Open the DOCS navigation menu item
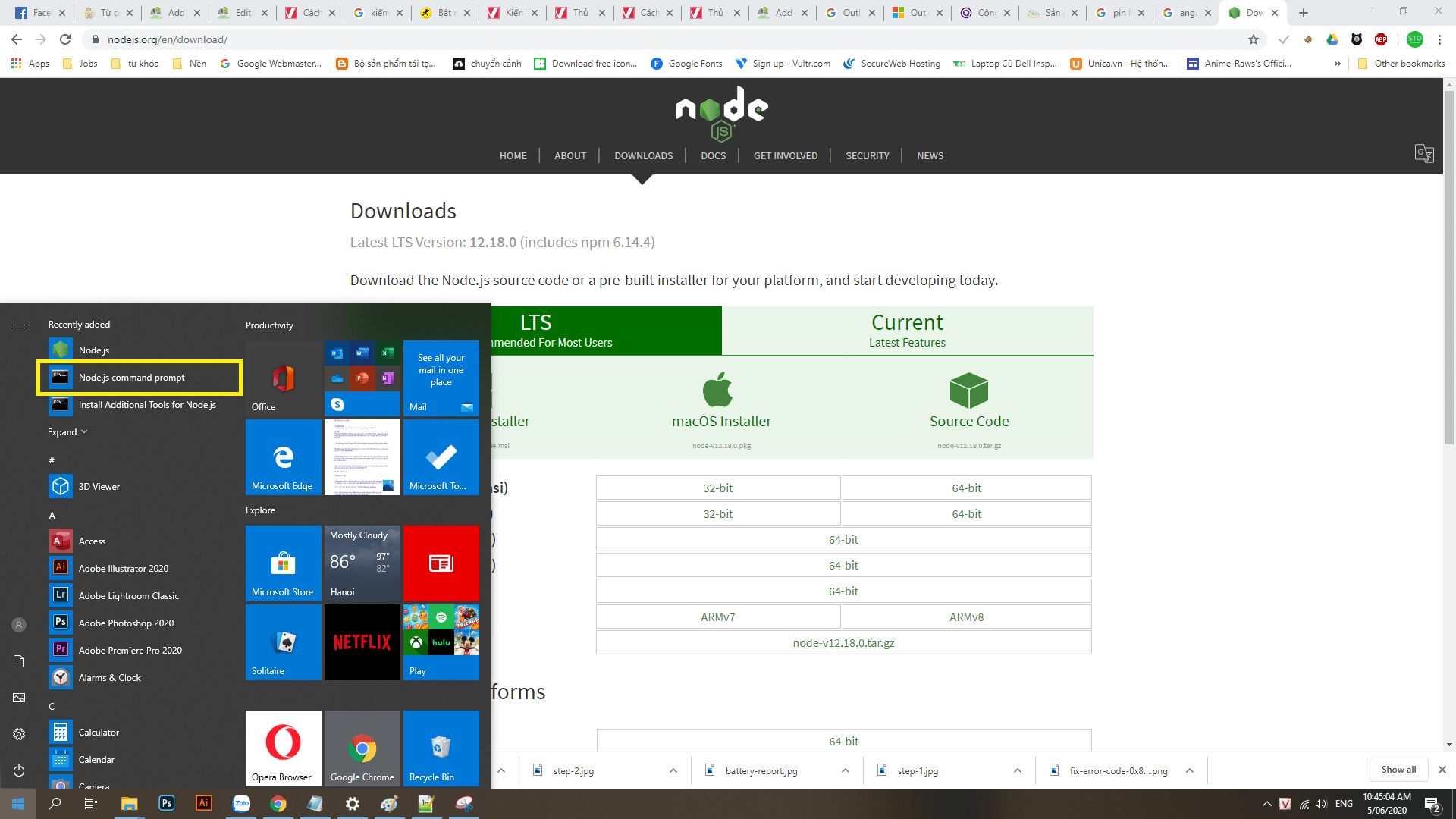 pyautogui.click(x=713, y=155)
